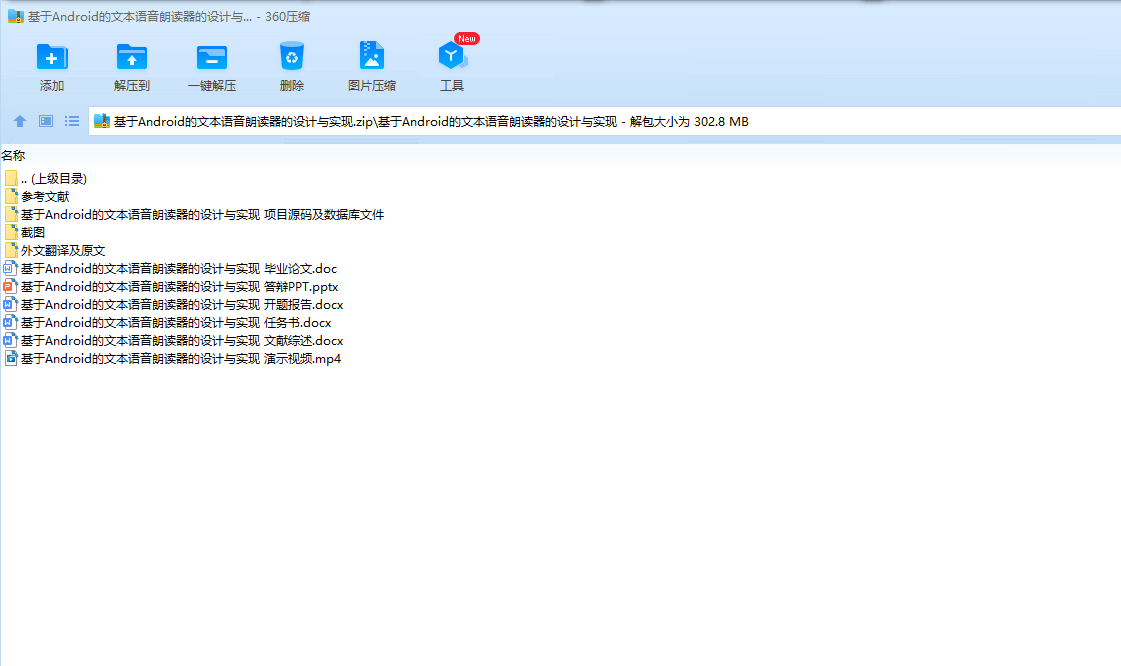1121x666 pixels.
Task: Click the 删除 (Delete) recycle icon
Action: (x=292, y=56)
